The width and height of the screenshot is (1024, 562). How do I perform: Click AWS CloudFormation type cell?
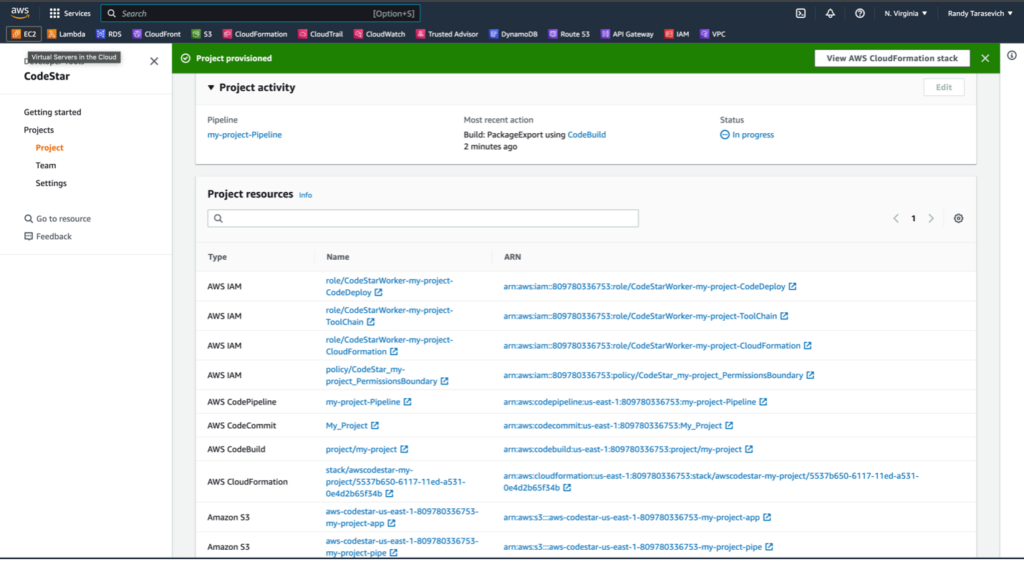point(248,482)
